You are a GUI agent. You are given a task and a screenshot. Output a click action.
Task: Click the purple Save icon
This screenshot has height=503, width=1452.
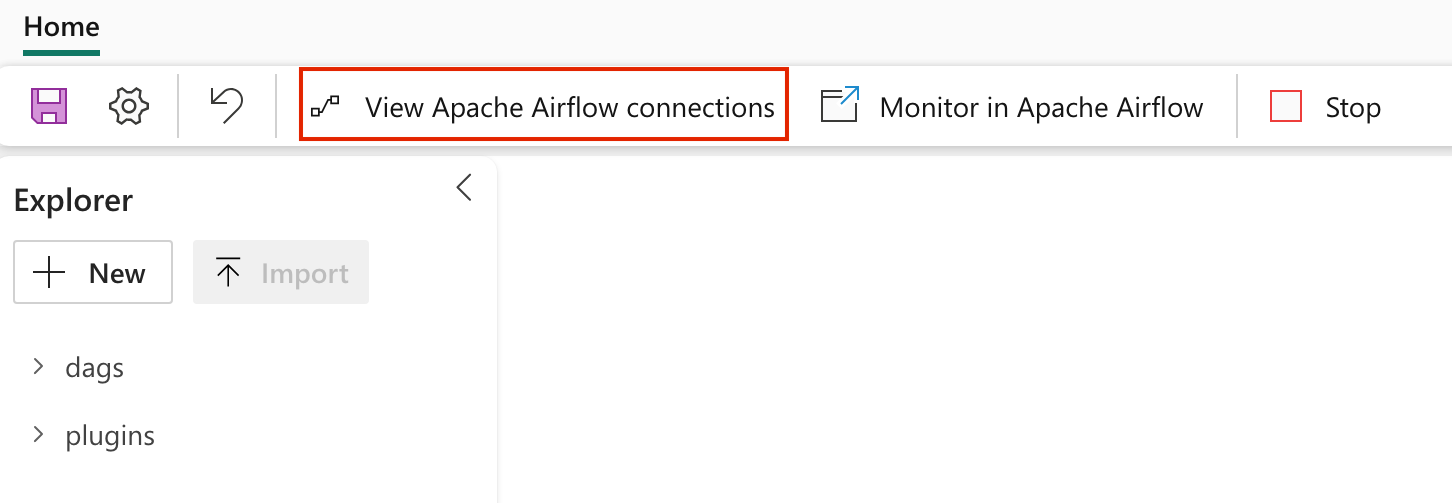tap(49, 106)
